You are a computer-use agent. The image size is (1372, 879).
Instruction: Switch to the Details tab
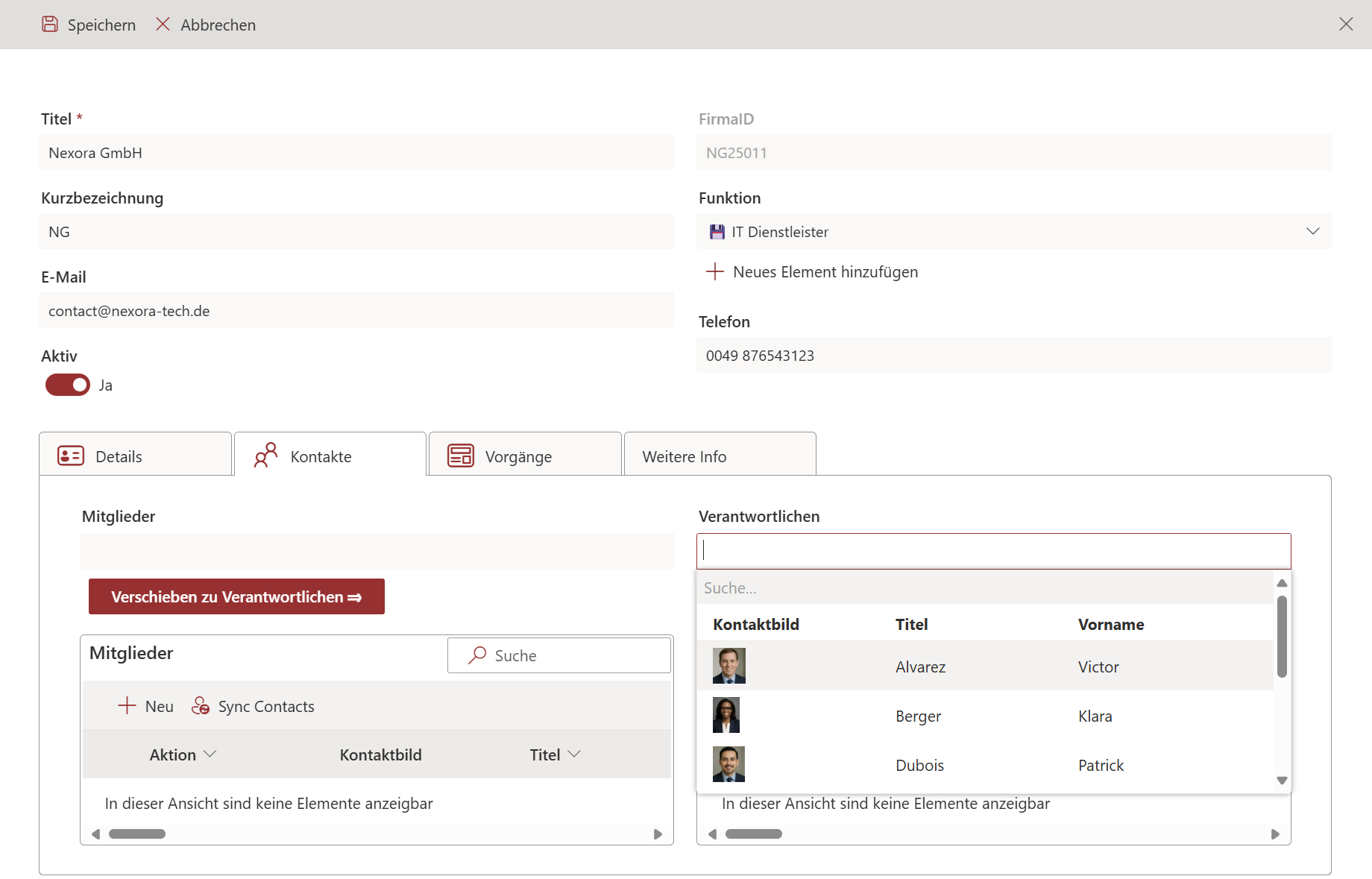tap(136, 456)
